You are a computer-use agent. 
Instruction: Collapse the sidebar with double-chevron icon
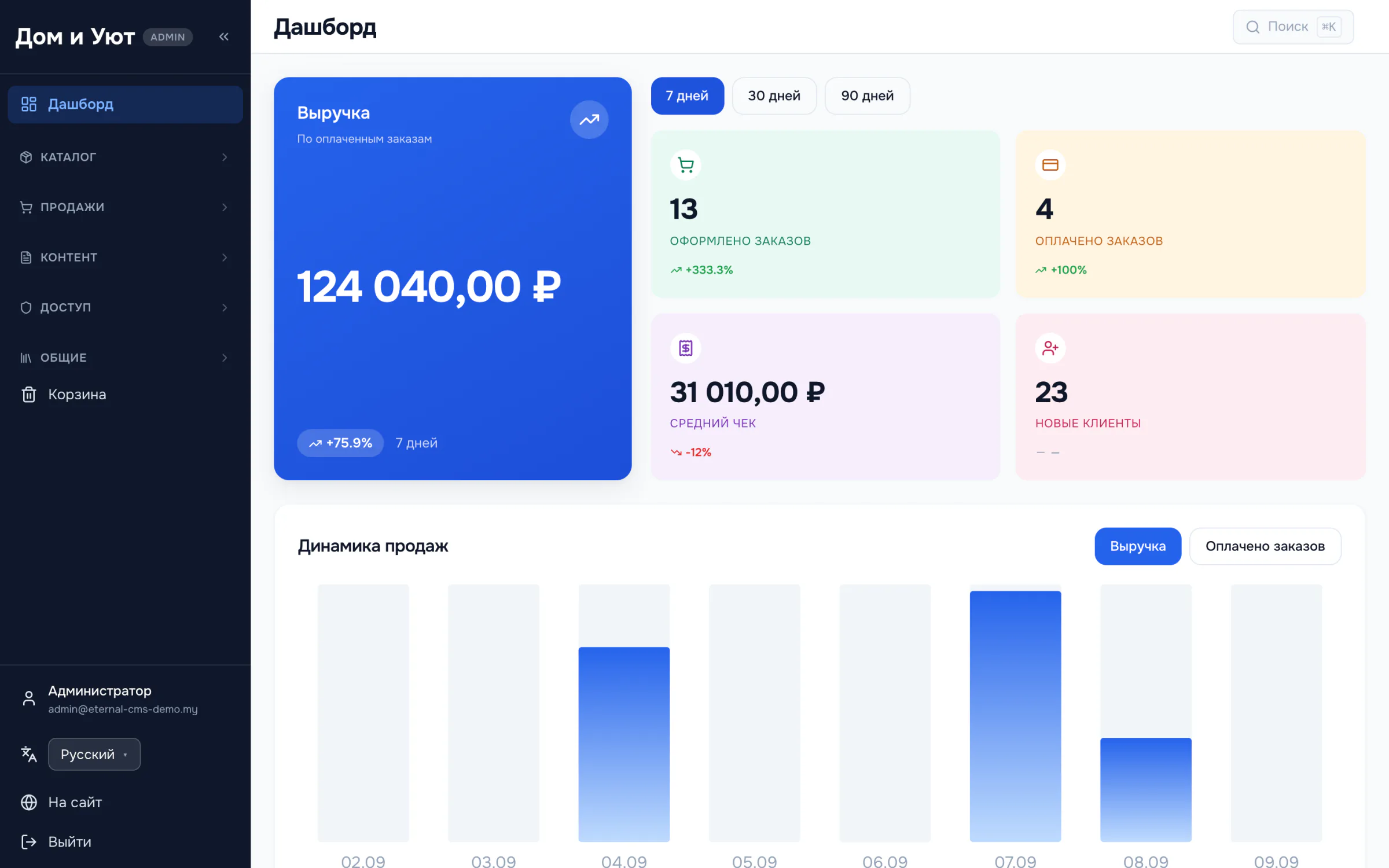(x=224, y=36)
